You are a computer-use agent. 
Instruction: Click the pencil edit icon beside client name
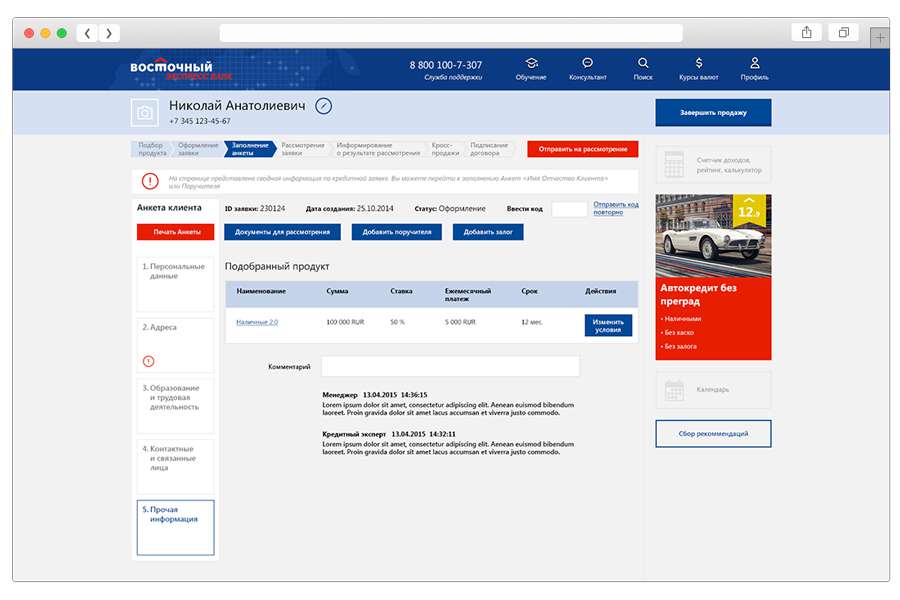click(x=323, y=106)
